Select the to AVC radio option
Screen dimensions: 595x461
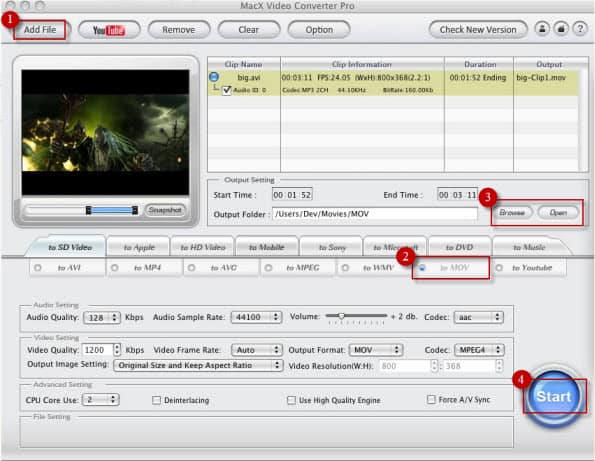pyautogui.click(x=192, y=268)
